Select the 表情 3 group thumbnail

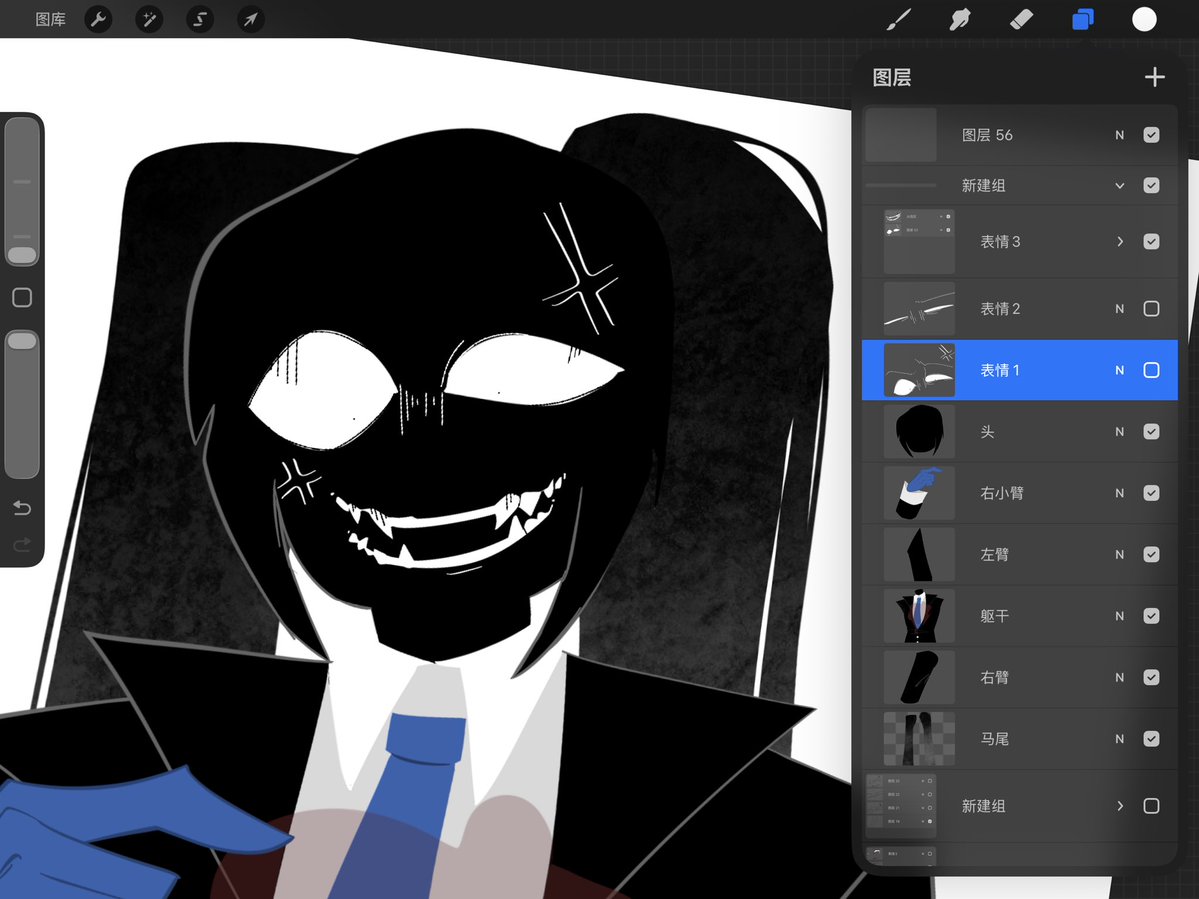click(919, 242)
